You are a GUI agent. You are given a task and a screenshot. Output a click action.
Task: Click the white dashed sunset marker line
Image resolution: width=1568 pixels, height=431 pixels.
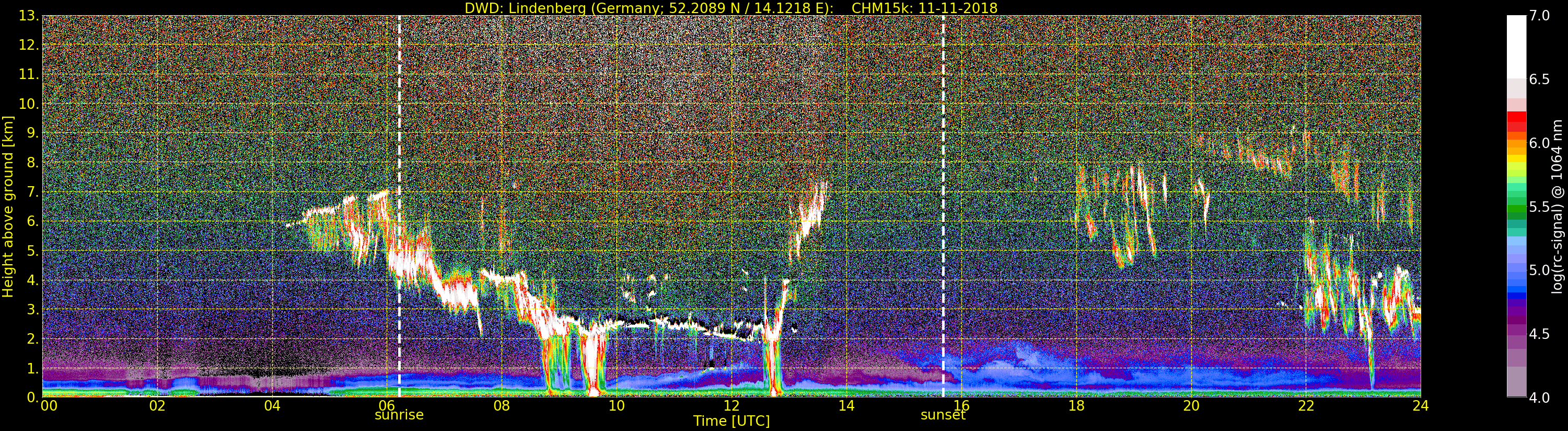[x=944, y=206]
